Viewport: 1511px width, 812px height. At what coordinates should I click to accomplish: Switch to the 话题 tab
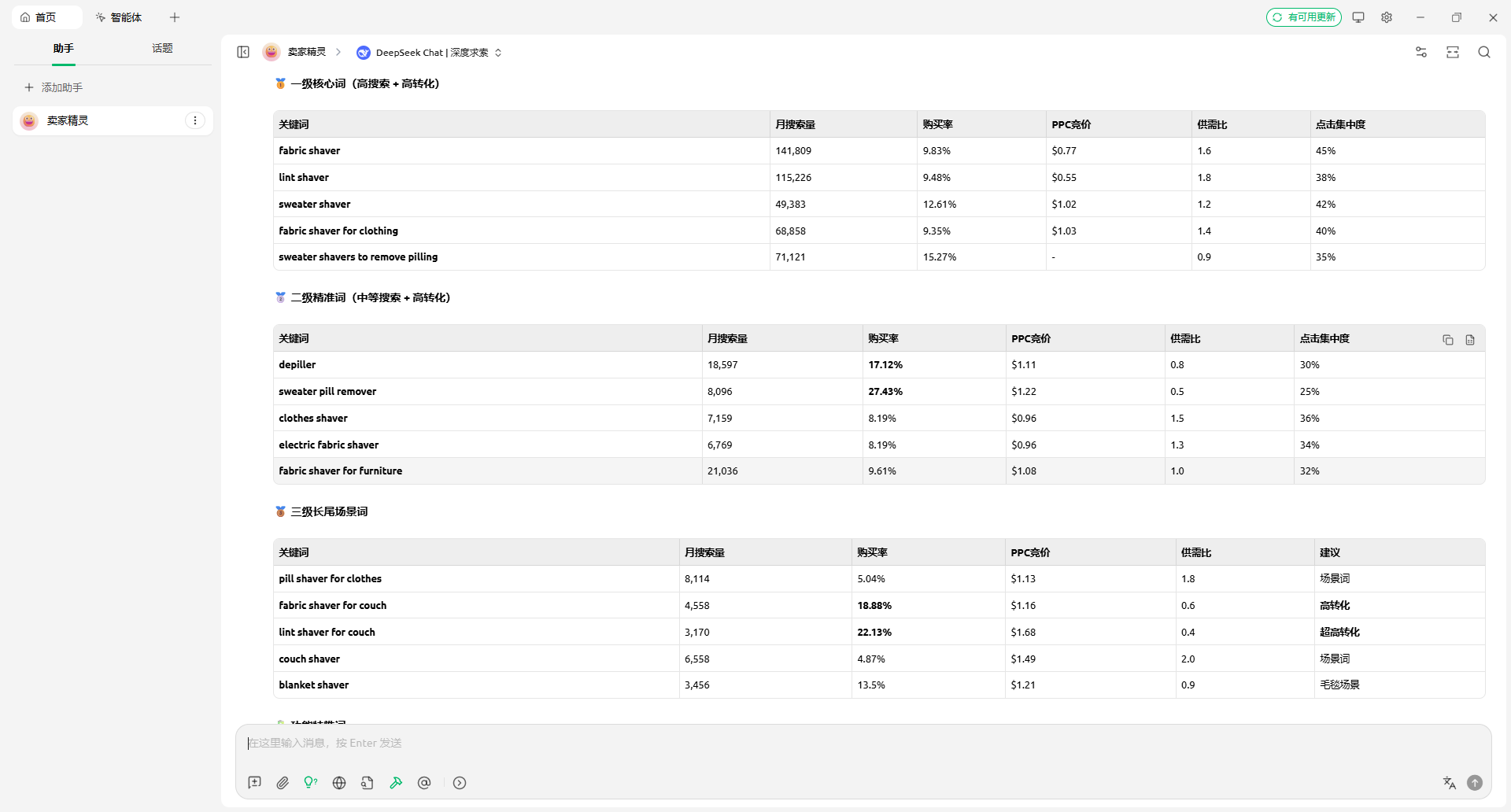162,49
